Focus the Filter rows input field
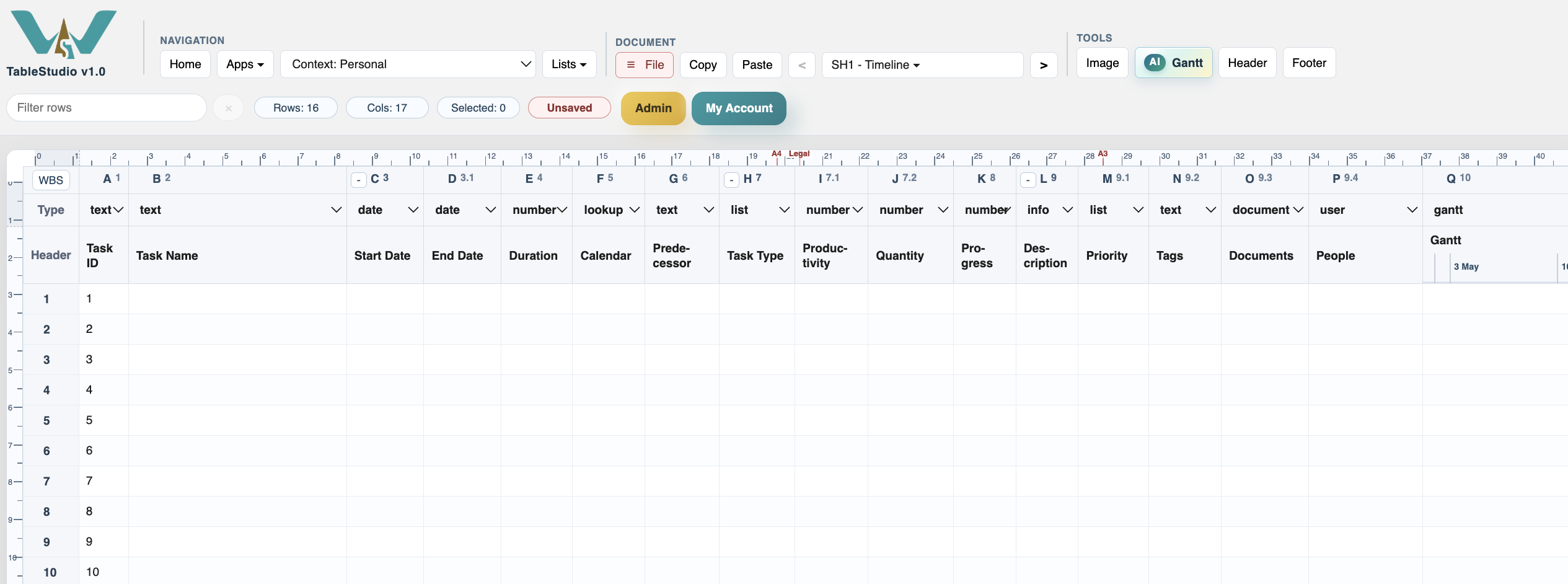This screenshot has width=1568, height=584. (107, 108)
